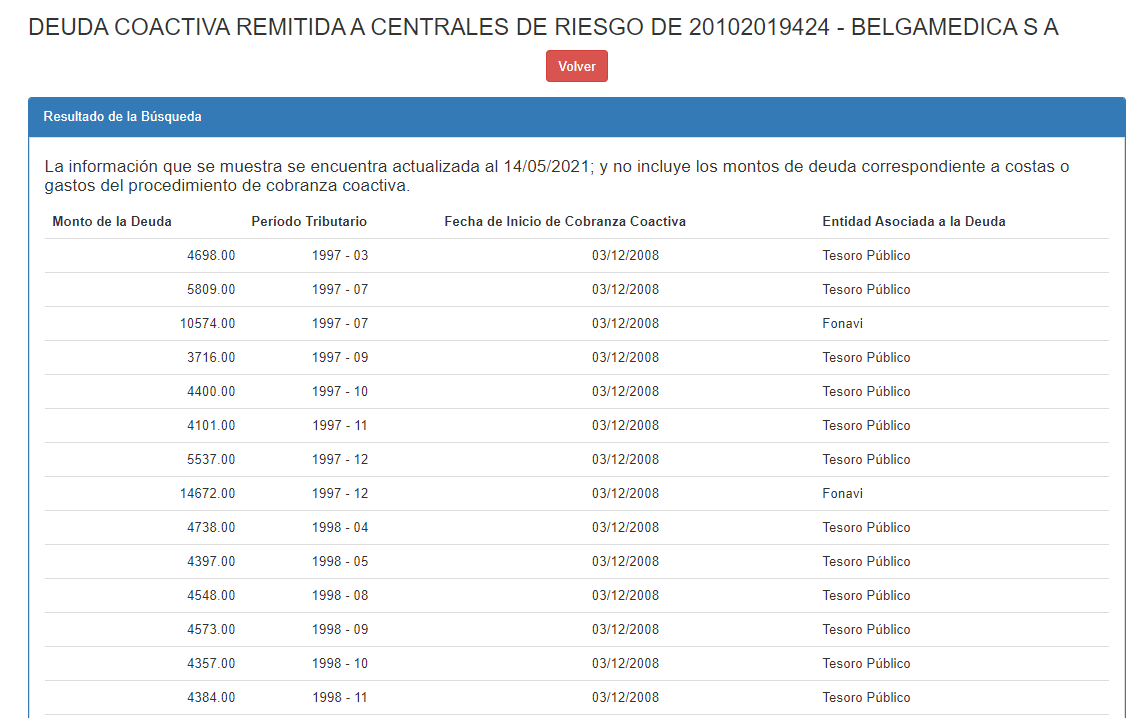
Task: Click the red Volver button
Action: pyautogui.click(x=576, y=66)
